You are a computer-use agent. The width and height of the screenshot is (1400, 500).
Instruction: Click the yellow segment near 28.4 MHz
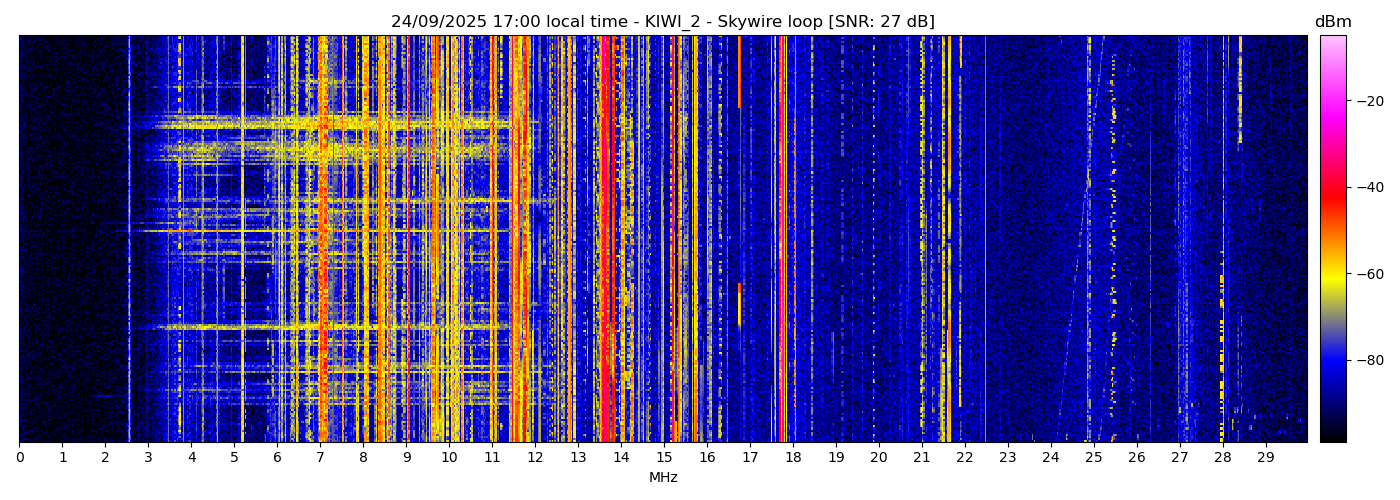(x=1240, y=90)
